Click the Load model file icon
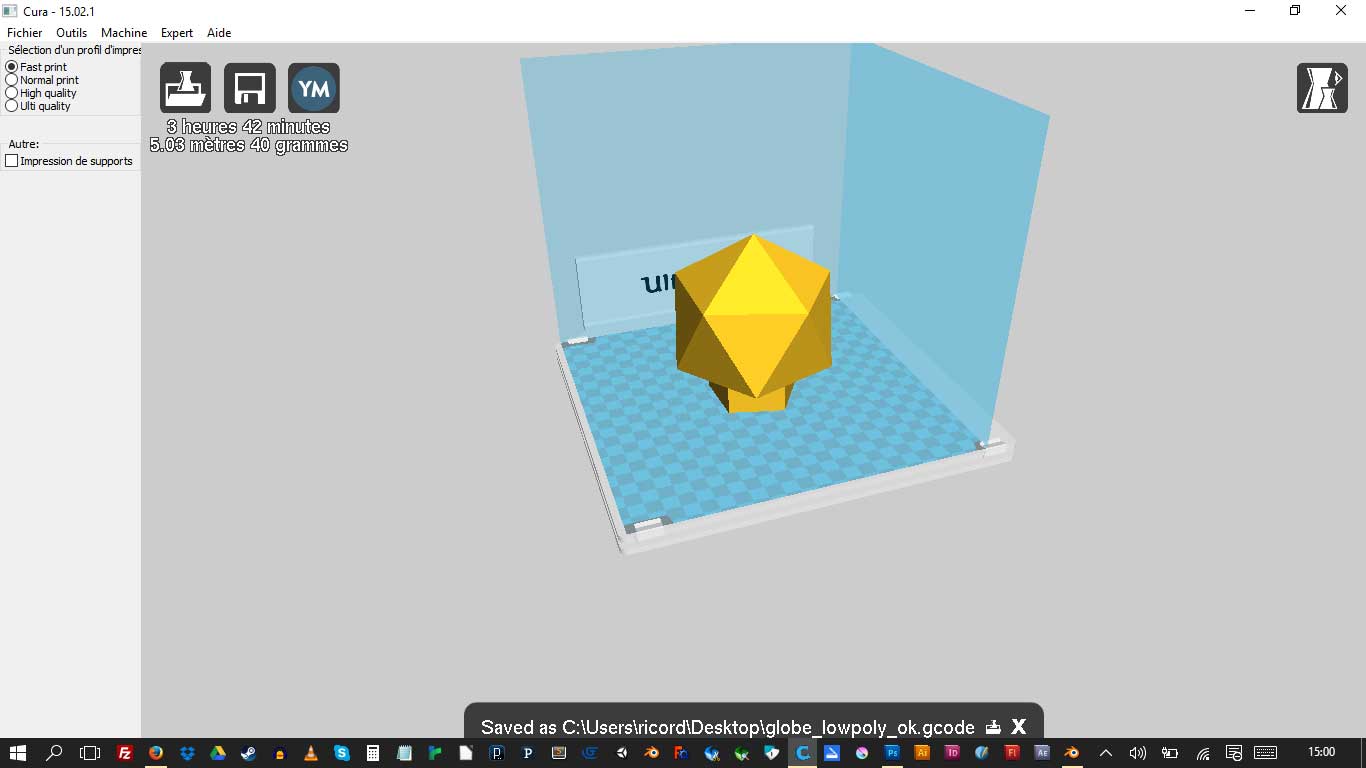This screenshot has height=768, width=1366. pyautogui.click(x=185, y=88)
